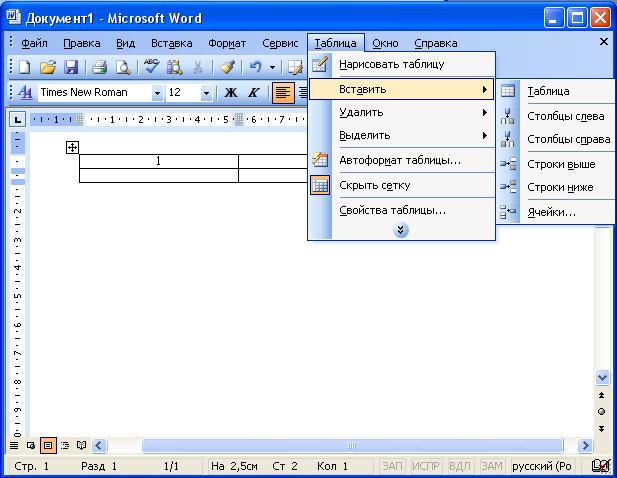Toggle Bold formatting Ж
This screenshot has height=478, width=617.
[231, 92]
